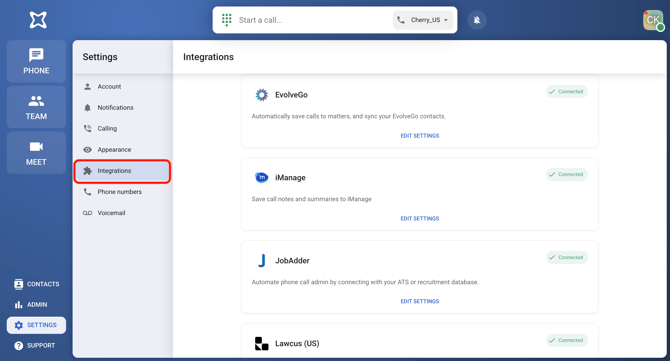
Task: Click the Lawcus (US) logo icon
Action: [x=262, y=343]
